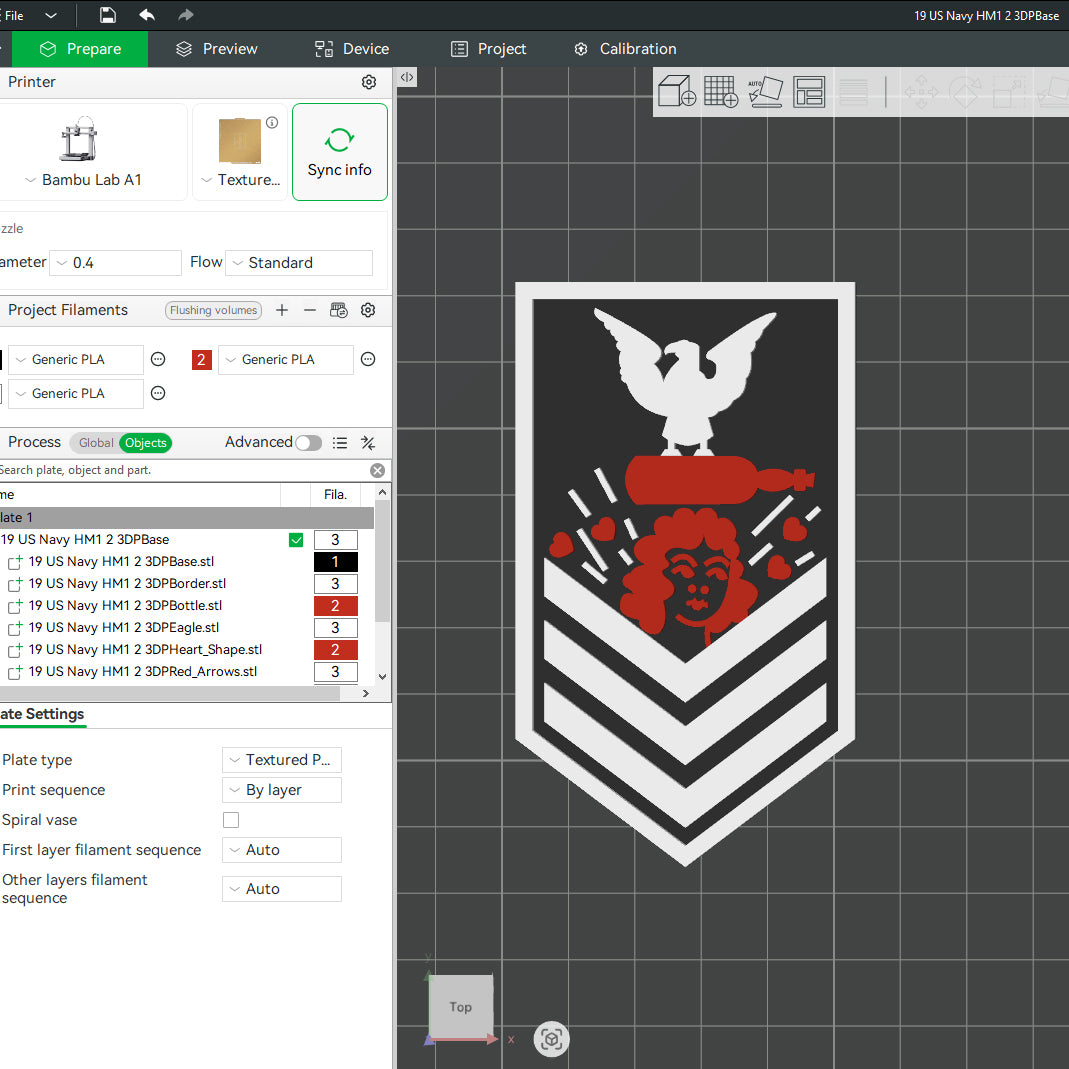Click the Auto orient toolbar icon
The width and height of the screenshot is (1069, 1069).
(765, 91)
